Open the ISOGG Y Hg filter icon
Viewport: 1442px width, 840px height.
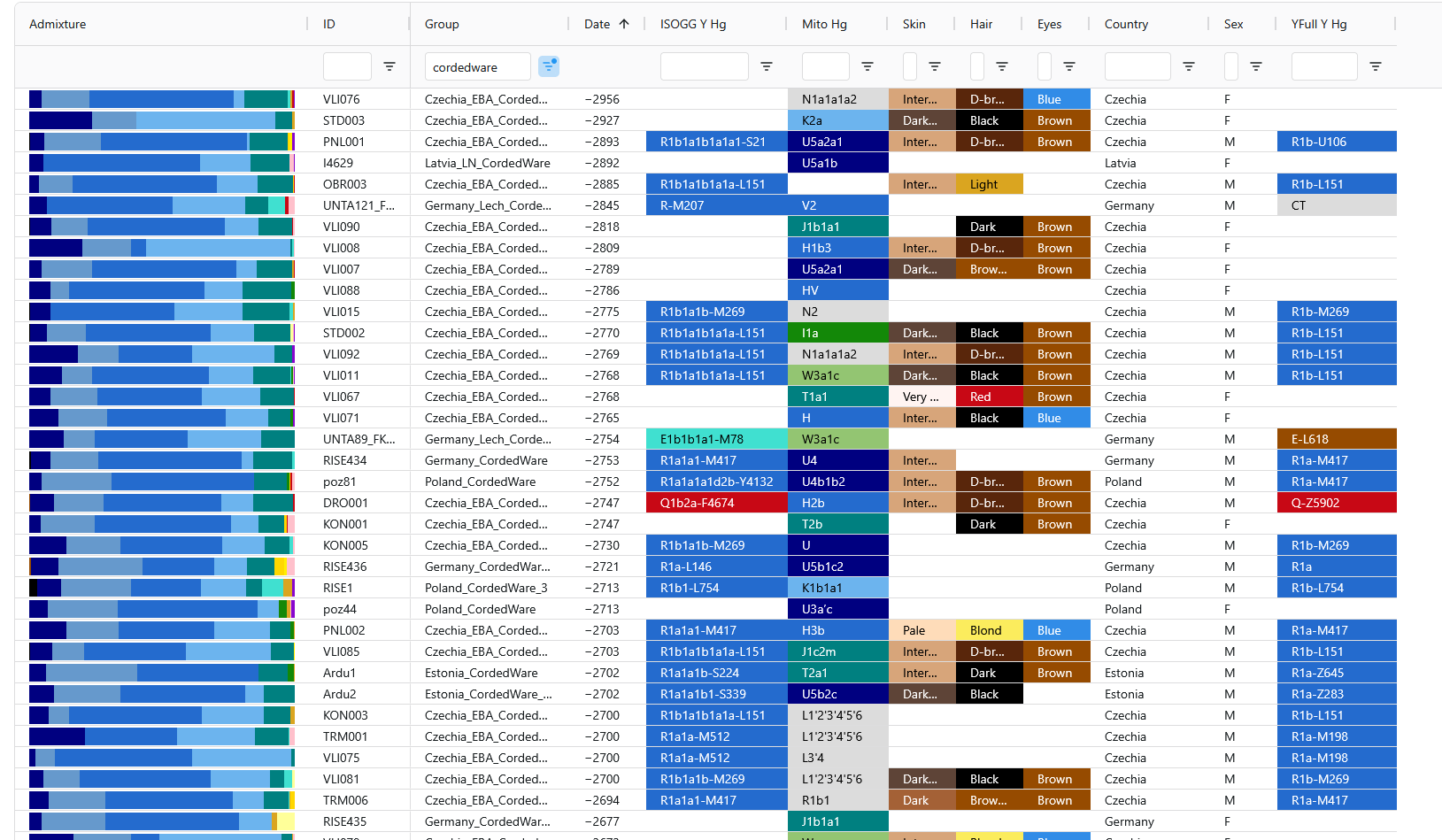767,66
